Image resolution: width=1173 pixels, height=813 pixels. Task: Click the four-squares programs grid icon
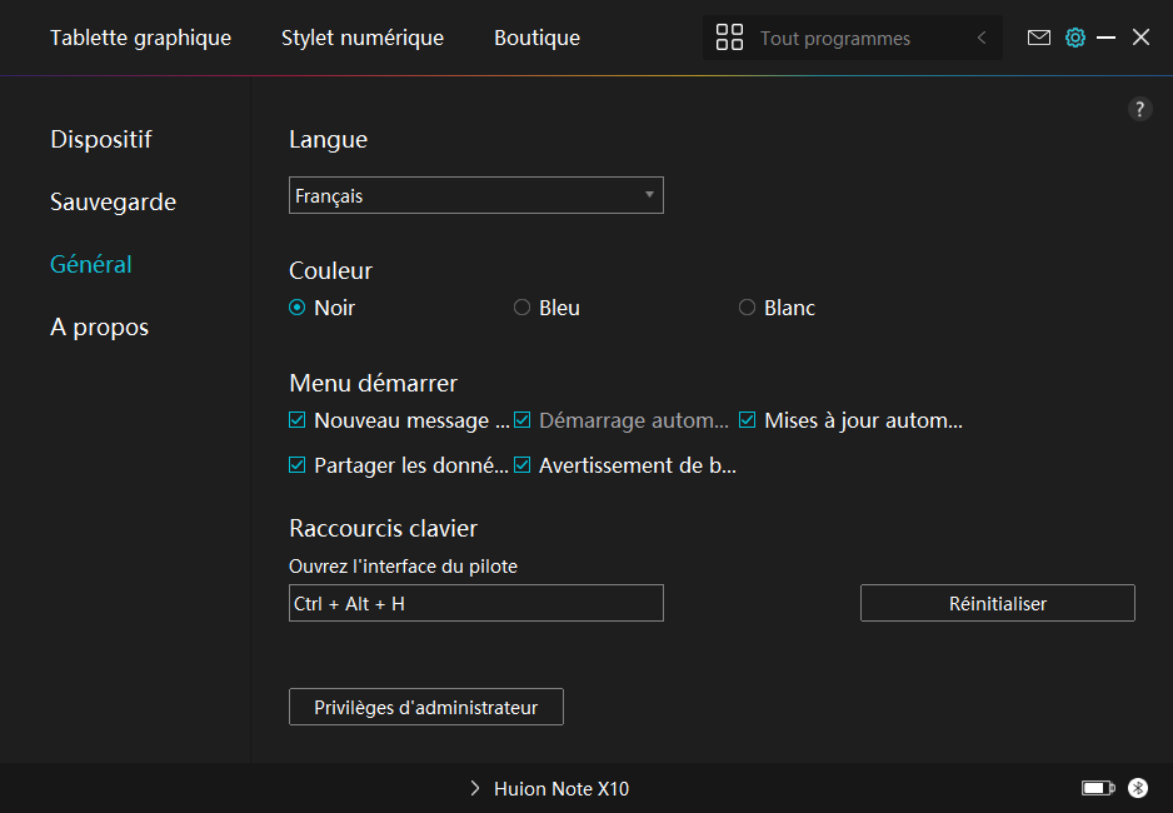(x=729, y=38)
